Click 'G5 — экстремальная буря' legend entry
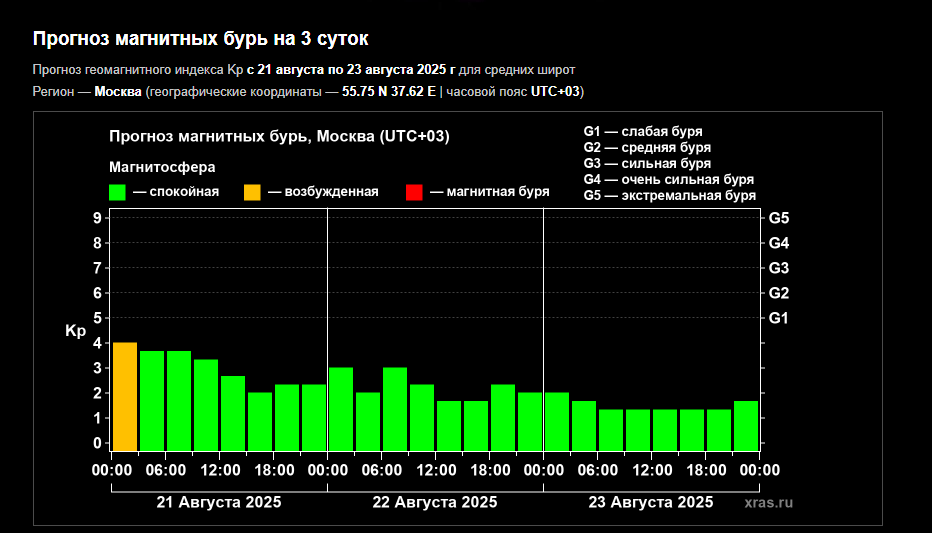 (669, 195)
